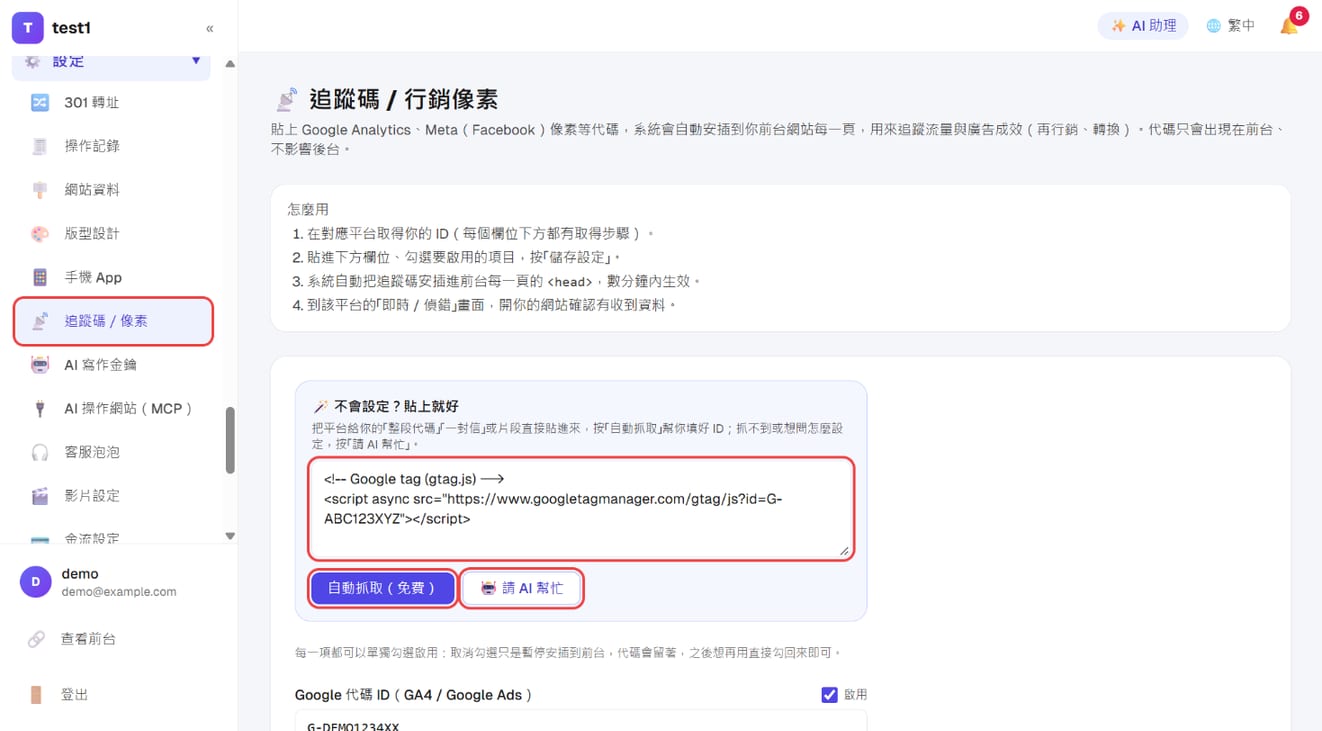Click the AI 操作網站 (MCP) plug icon
The height and width of the screenshot is (731, 1322).
click(x=40, y=408)
